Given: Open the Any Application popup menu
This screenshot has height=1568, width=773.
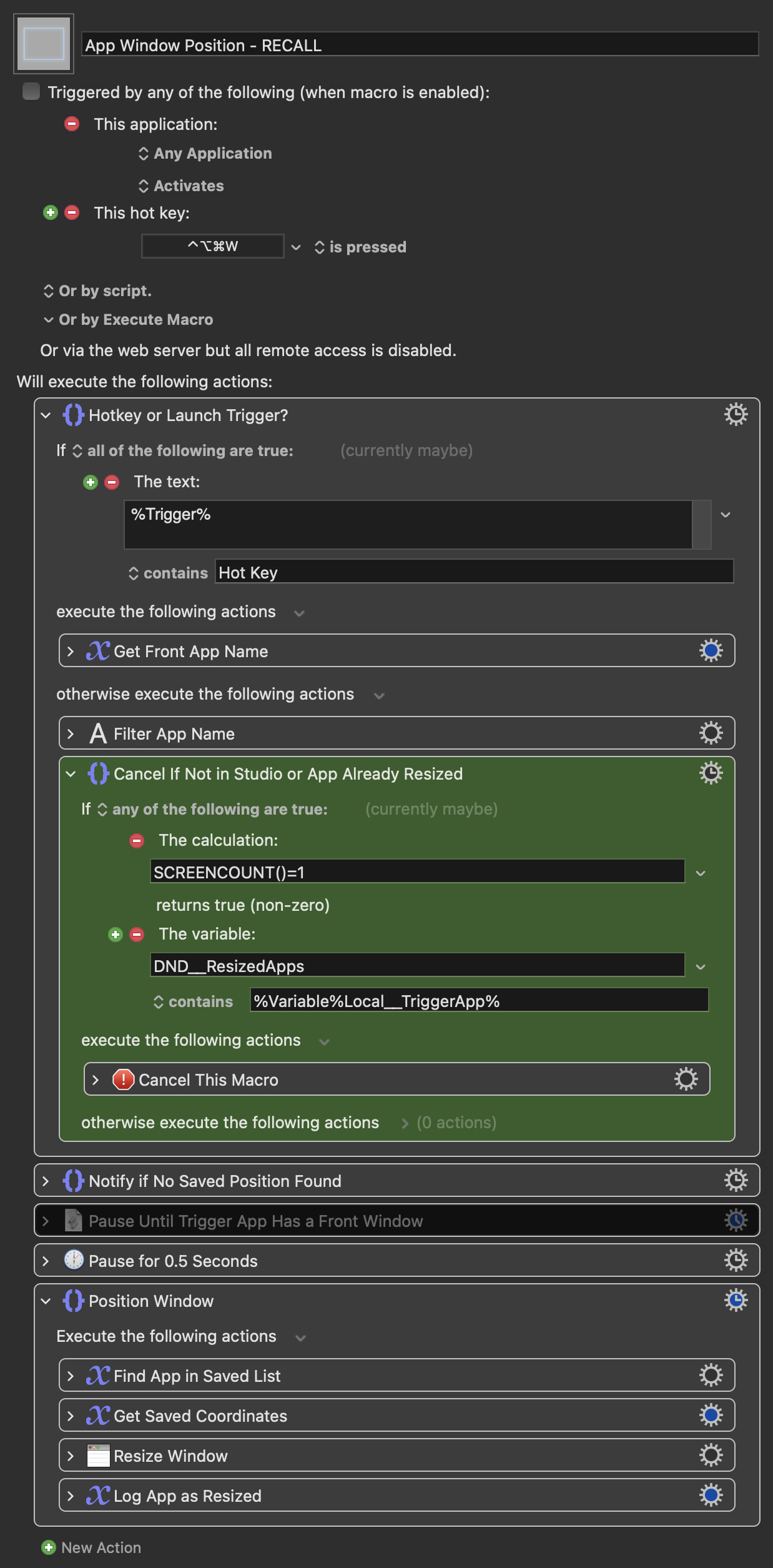Looking at the screenshot, I should click(205, 154).
